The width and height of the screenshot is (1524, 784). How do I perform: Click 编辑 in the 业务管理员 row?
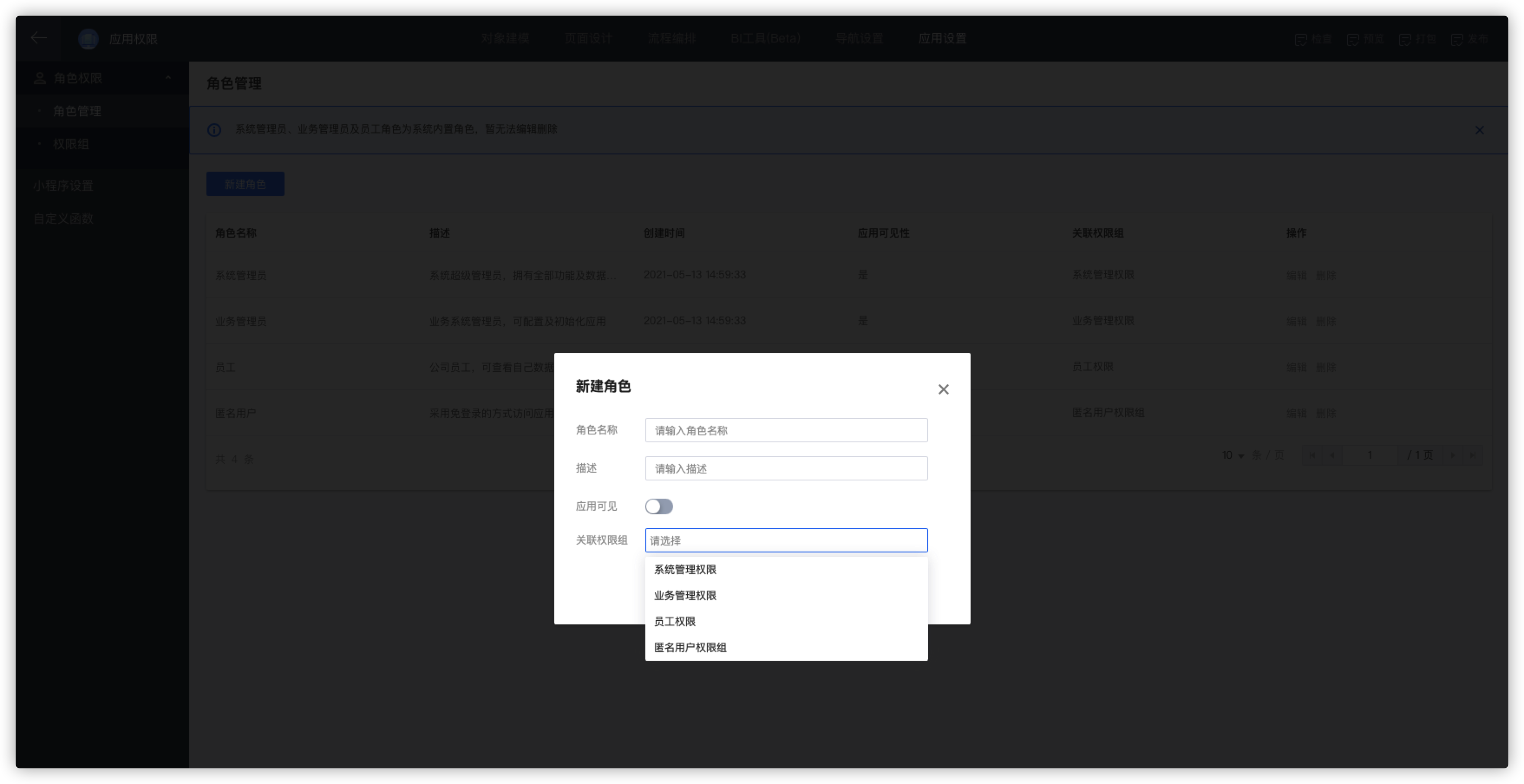[x=1296, y=321]
